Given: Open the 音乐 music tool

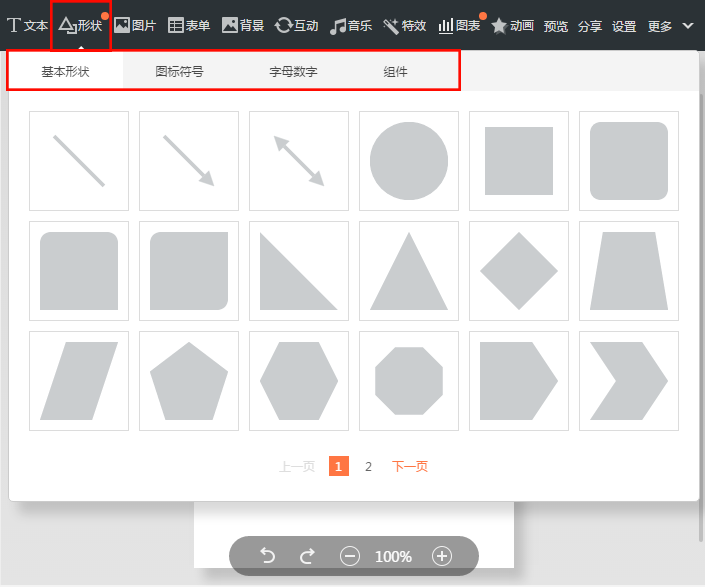Looking at the screenshot, I should point(351,26).
